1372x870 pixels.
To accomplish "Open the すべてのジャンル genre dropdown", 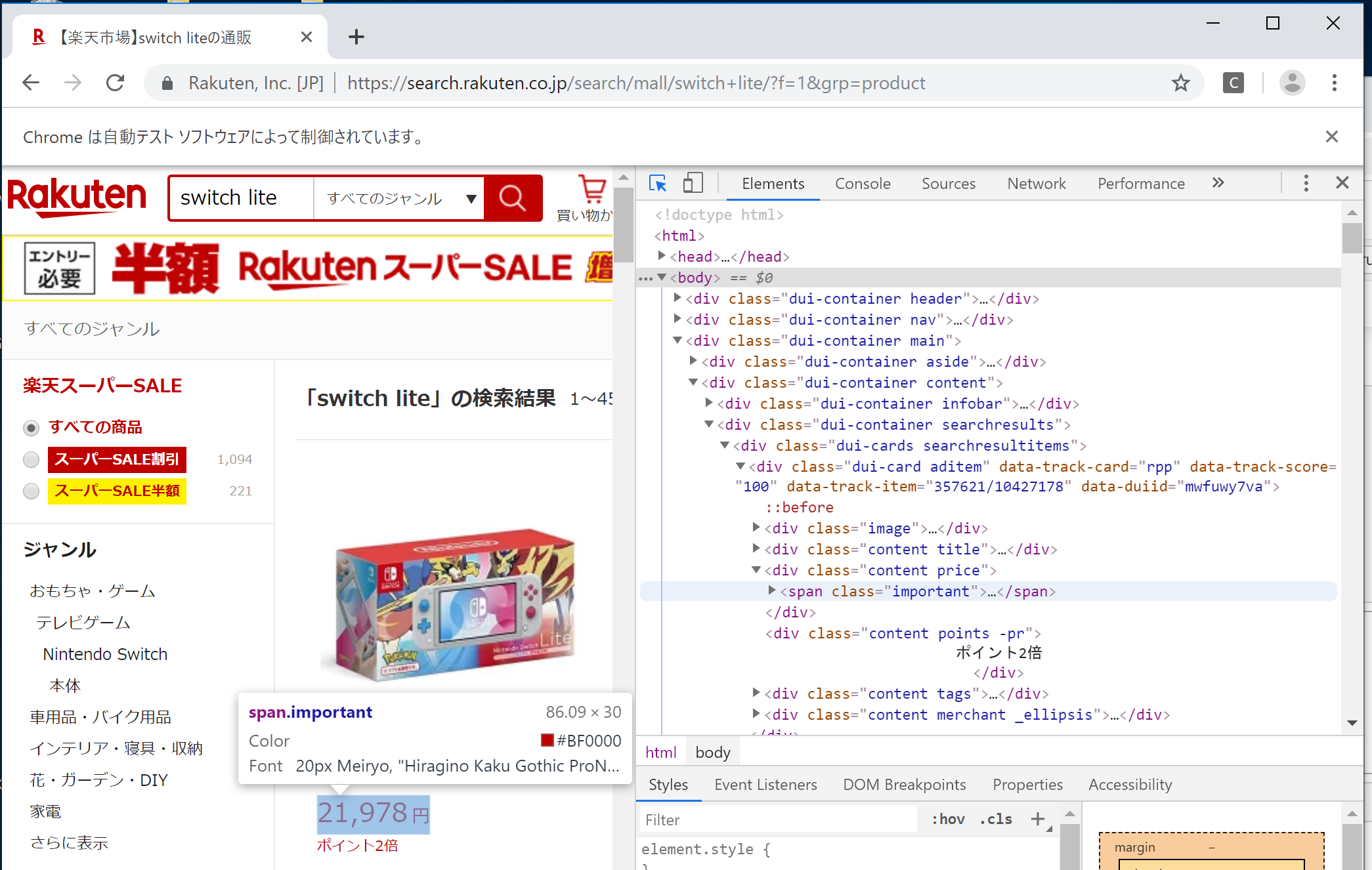I will [399, 198].
